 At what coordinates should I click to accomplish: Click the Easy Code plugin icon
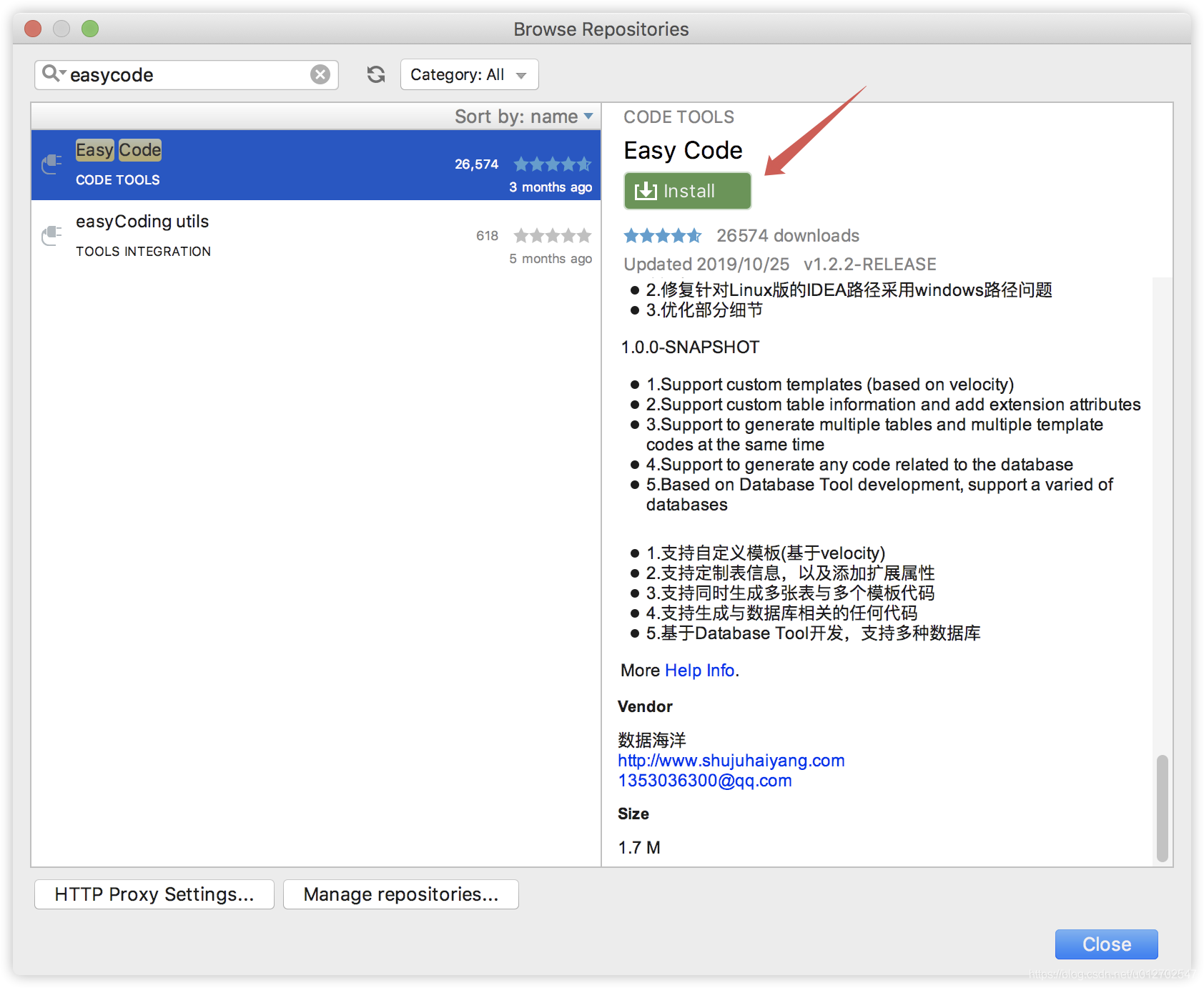[x=51, y=164]
